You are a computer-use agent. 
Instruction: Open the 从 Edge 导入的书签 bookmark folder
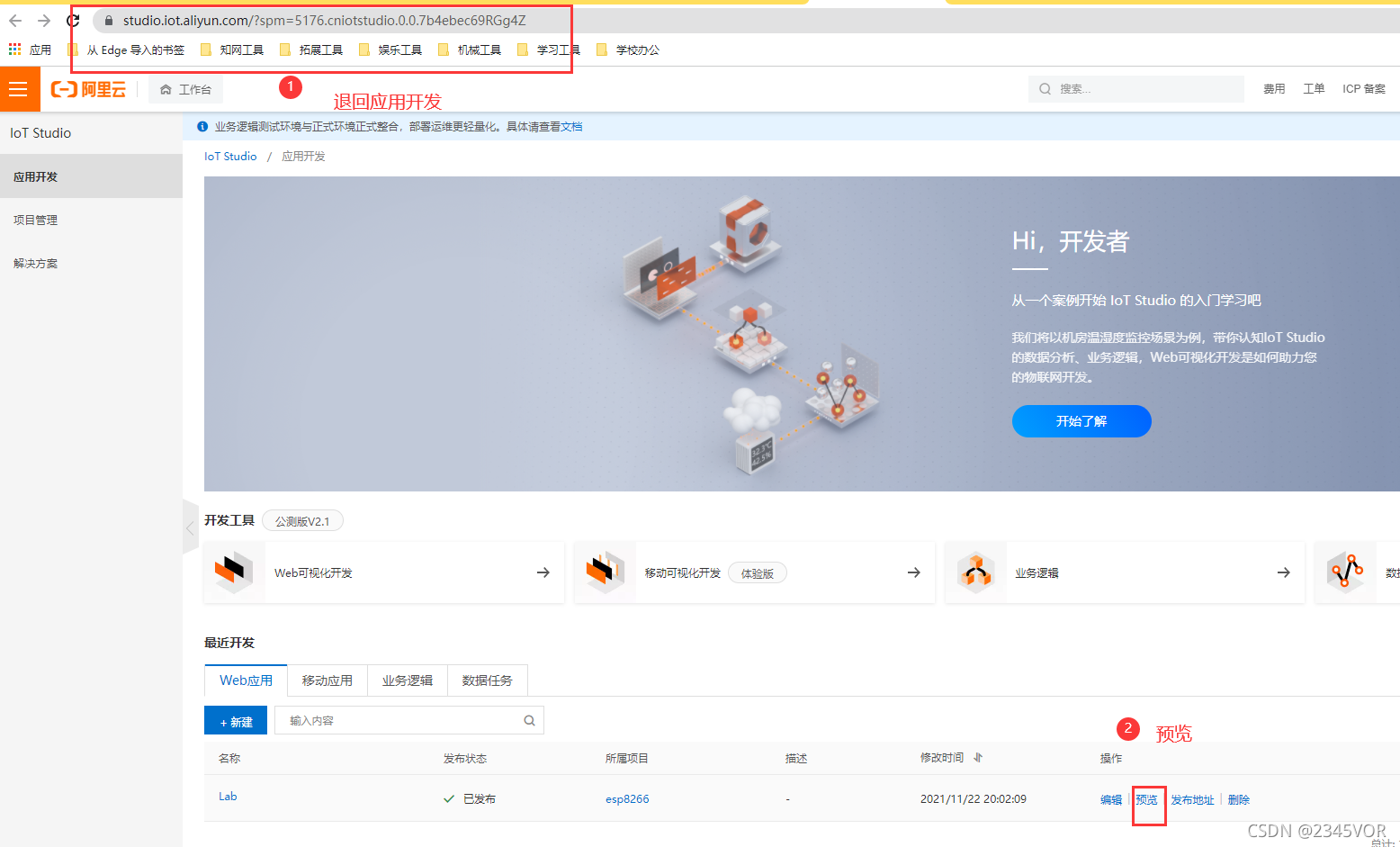coord(126,50)
